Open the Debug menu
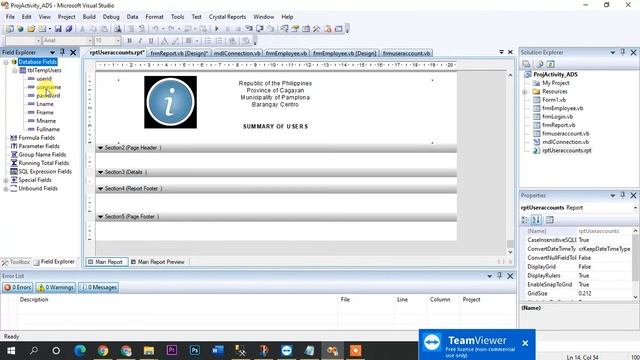This screenshot has height=360, width=640. 111,17
